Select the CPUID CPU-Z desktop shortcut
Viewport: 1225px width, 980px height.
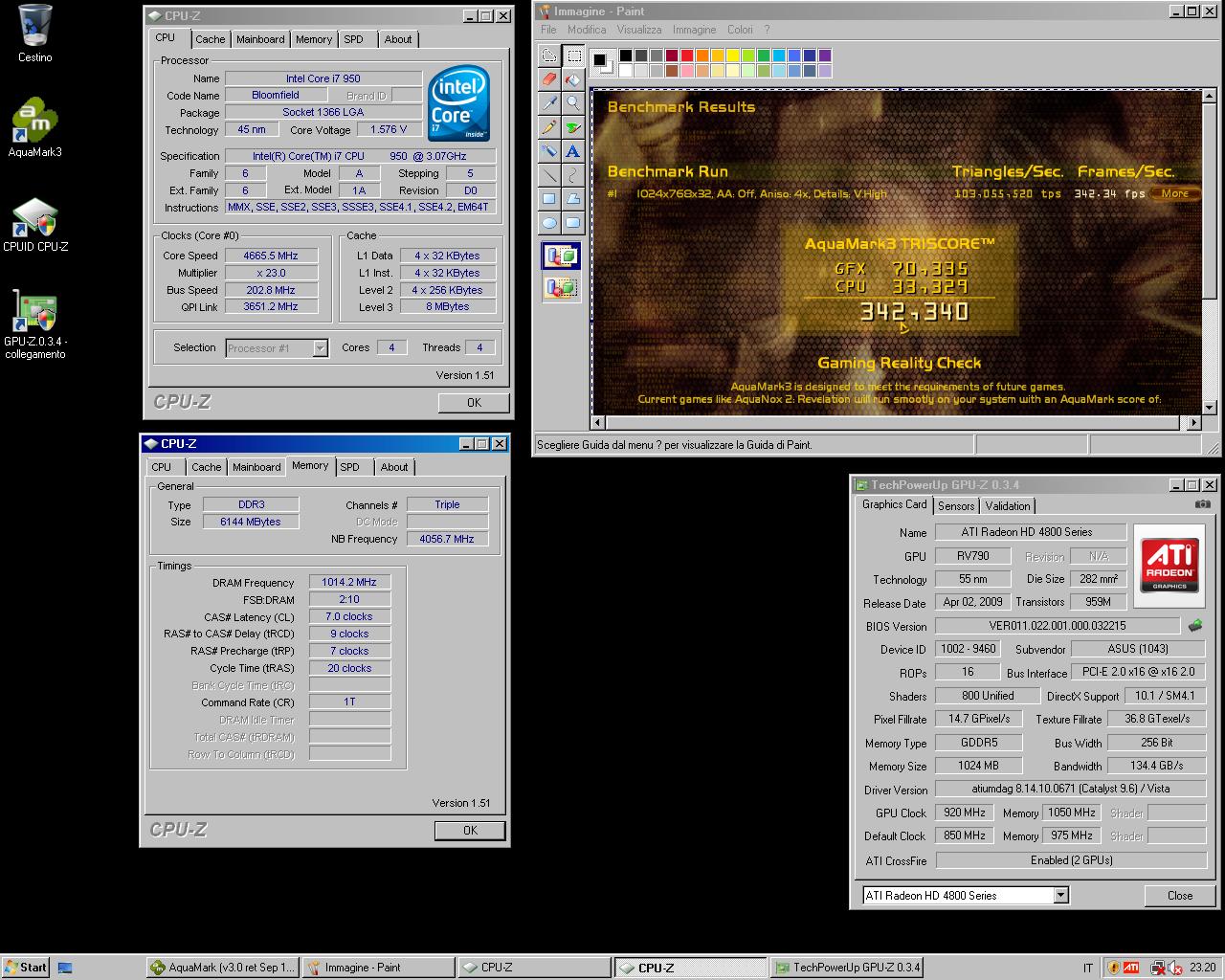click(35, 225)
